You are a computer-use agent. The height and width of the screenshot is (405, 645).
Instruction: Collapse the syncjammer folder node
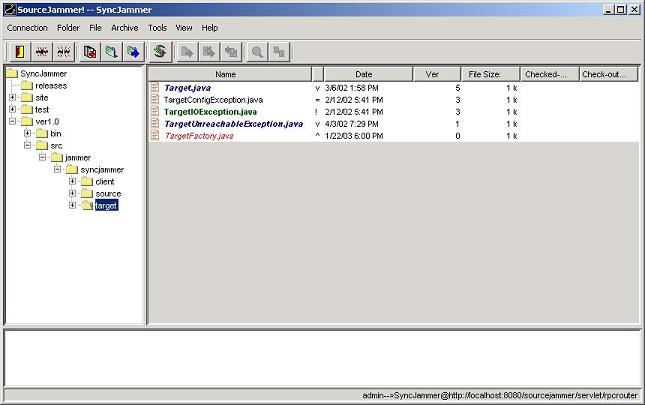tap(57, 169)
